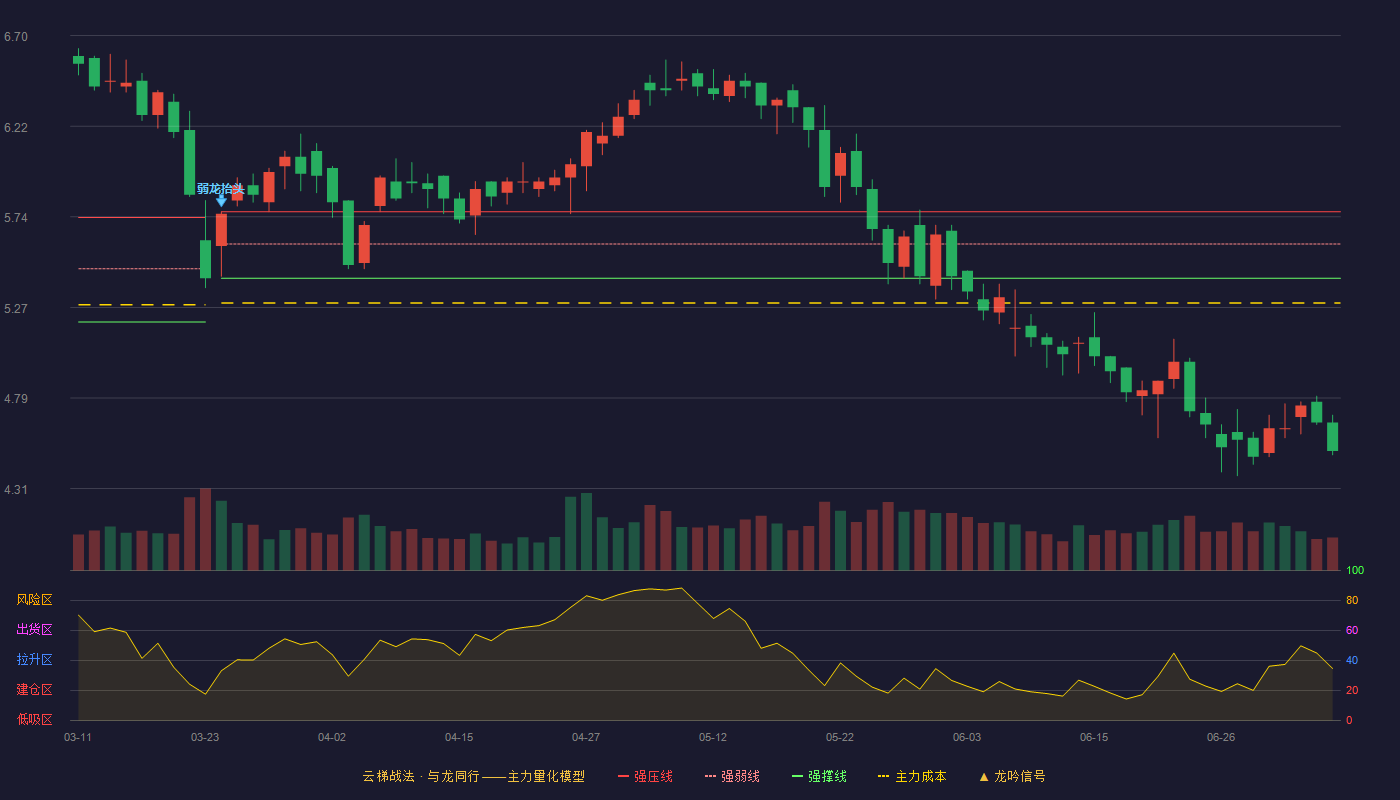Click the red 强压线 legend line swatch
Image resolution: width=1400 pixels, height=800 pixels.
click(x=624, y=776)
